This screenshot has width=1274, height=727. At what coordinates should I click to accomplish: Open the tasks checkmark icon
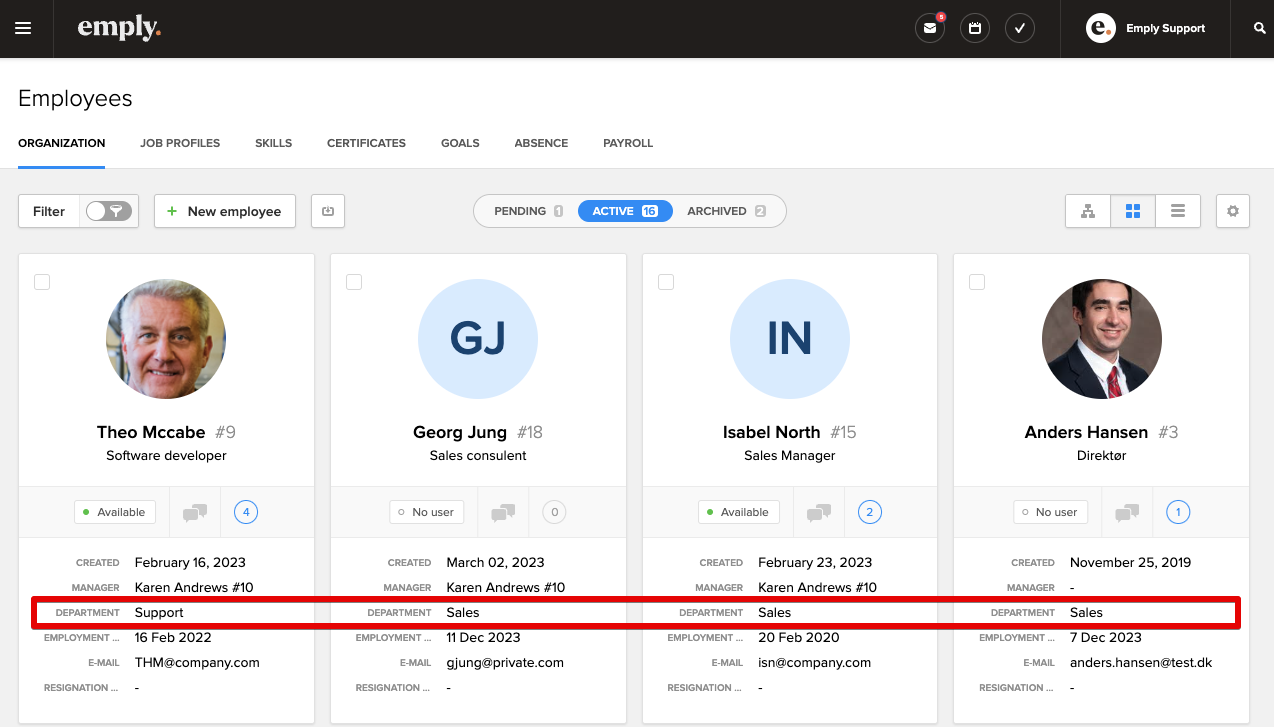[1020, 28]
